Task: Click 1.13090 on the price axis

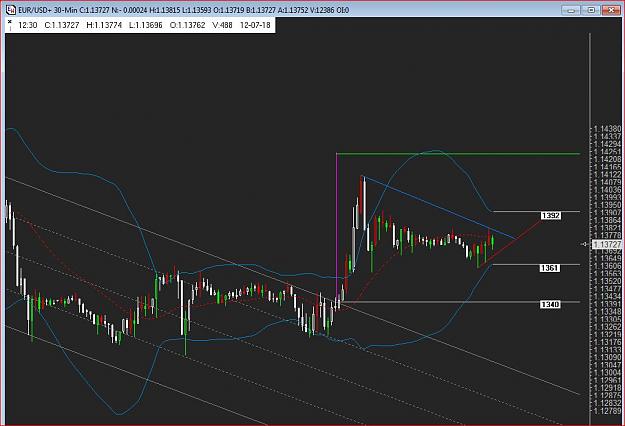Action: 607,357
